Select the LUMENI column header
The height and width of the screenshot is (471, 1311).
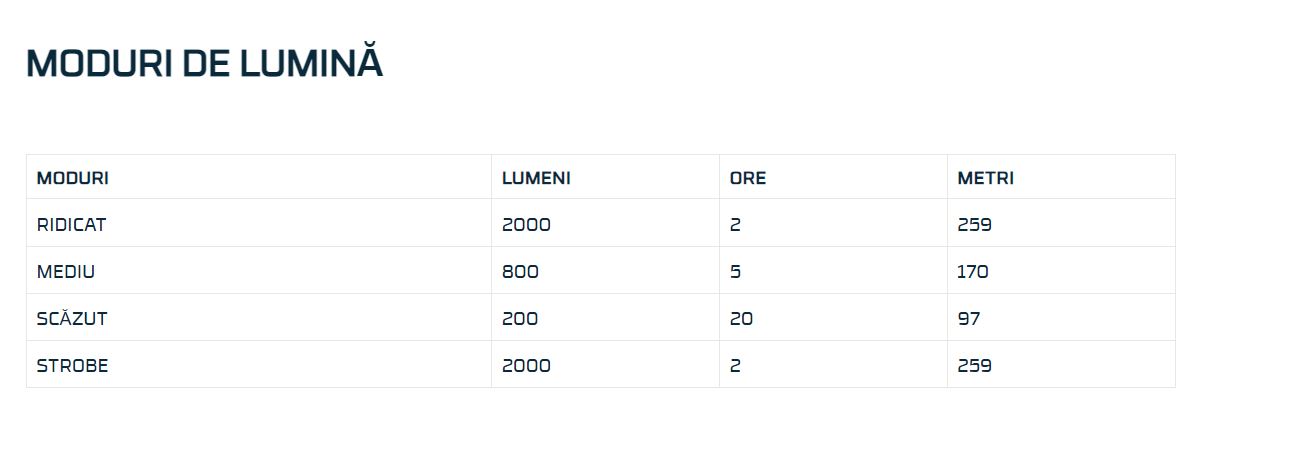[536, 178]
